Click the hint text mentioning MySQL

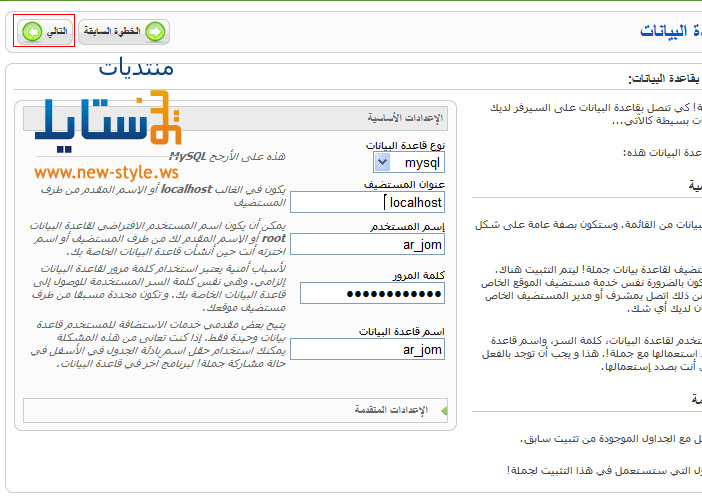point(227,156)
